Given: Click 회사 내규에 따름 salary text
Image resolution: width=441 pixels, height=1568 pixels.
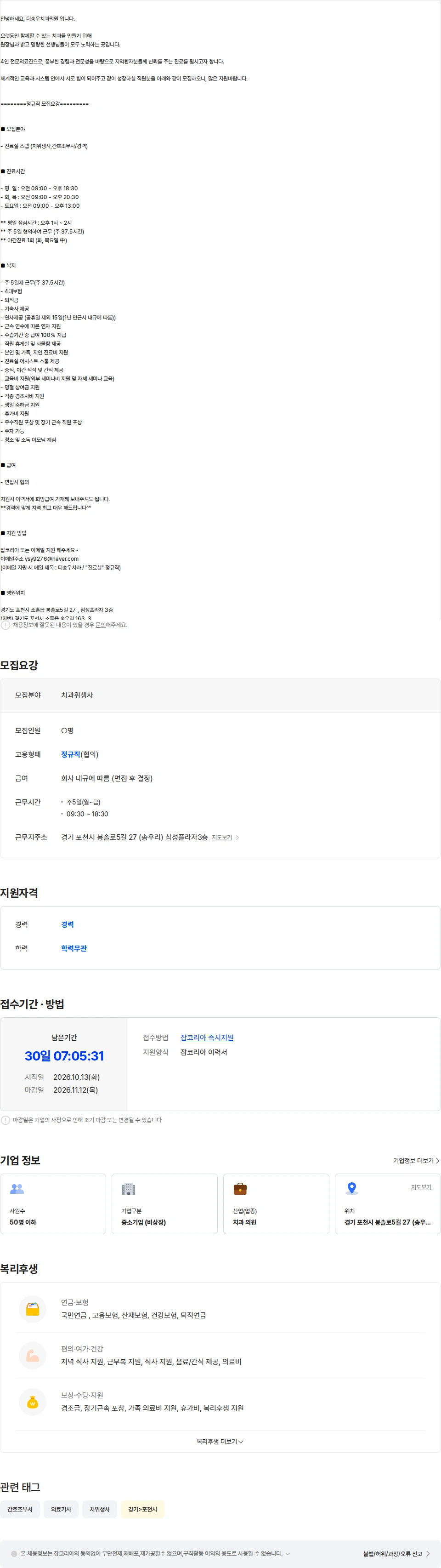Looking at the screenshot, I should 107,778.
